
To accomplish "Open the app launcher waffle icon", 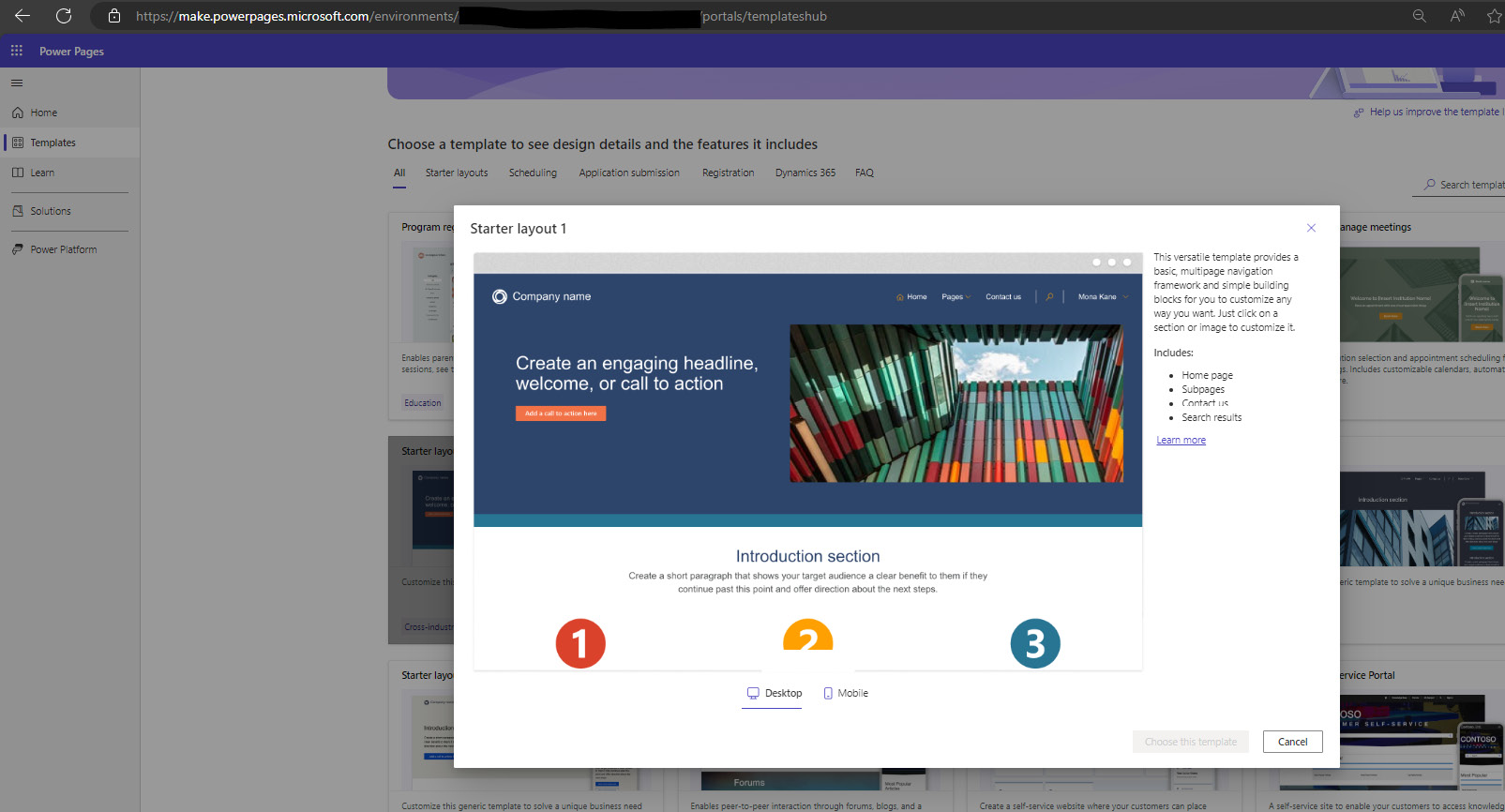I will (17, 51).
